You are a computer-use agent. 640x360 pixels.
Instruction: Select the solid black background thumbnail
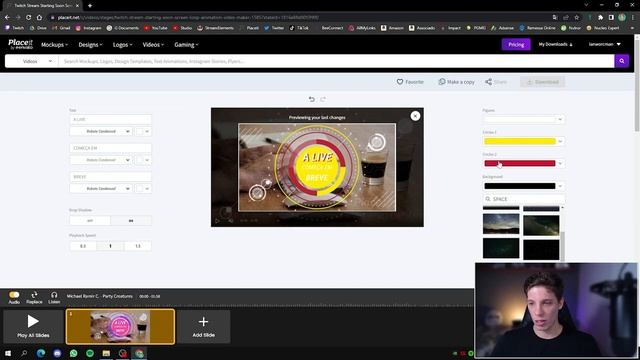click(541, 249)
